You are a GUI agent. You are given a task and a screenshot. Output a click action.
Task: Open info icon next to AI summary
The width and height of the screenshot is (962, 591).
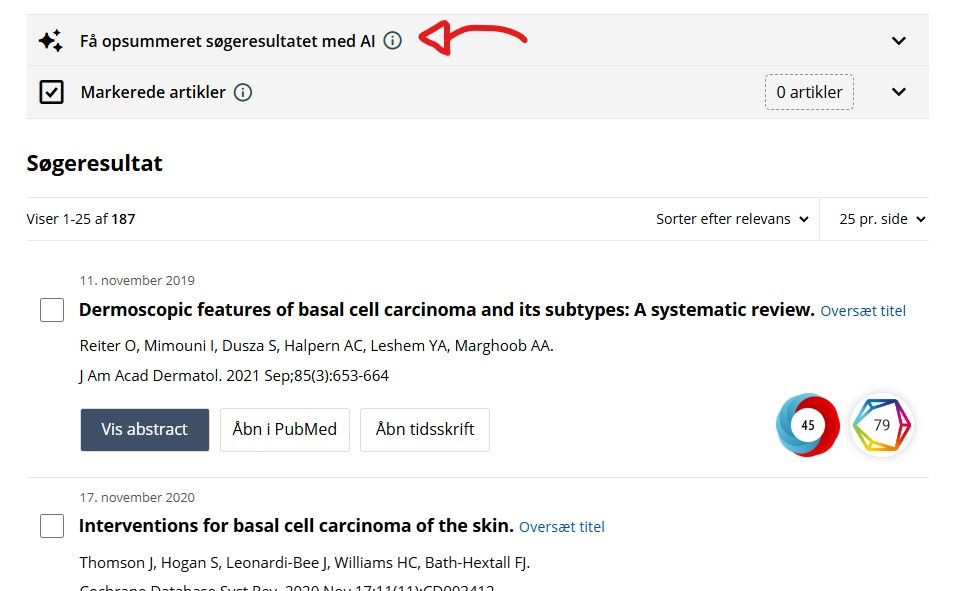(x=393, y=41)
